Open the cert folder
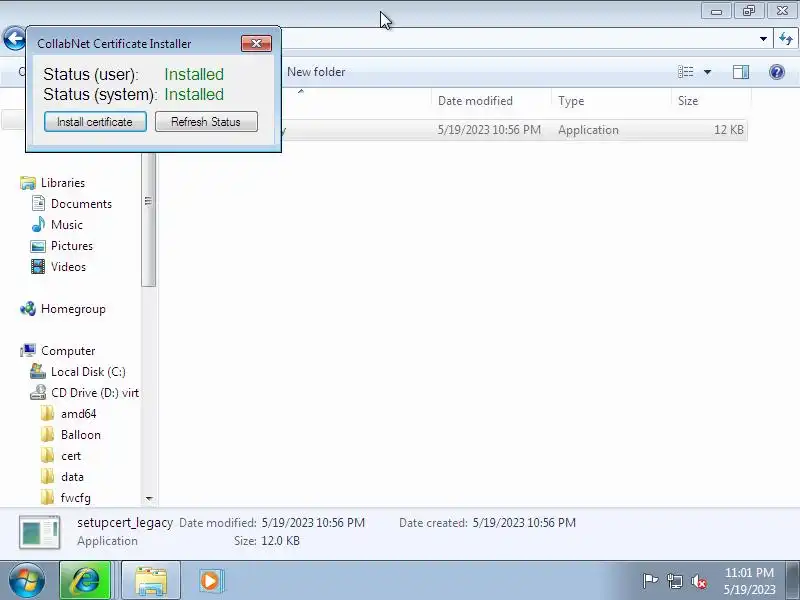 [71, 456]
